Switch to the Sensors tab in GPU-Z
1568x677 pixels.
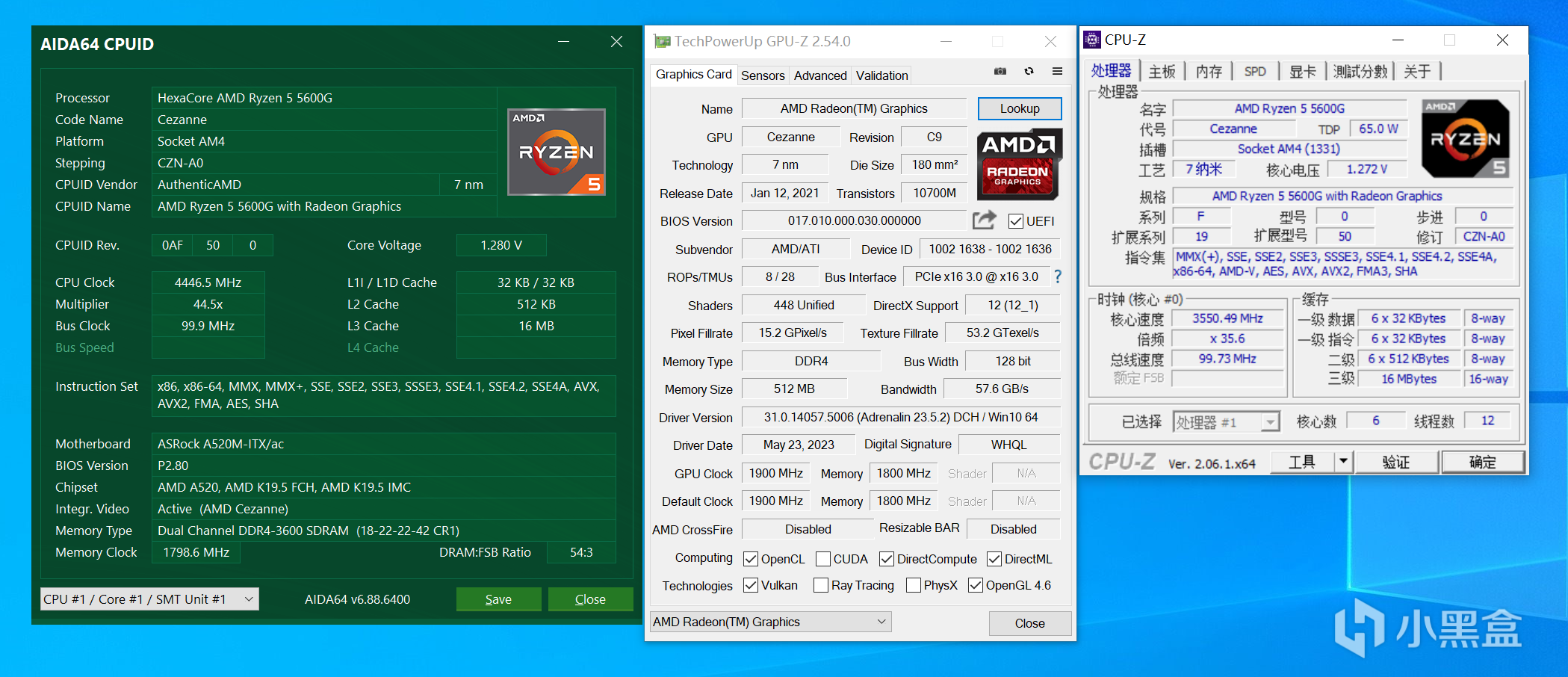(763, 75)
